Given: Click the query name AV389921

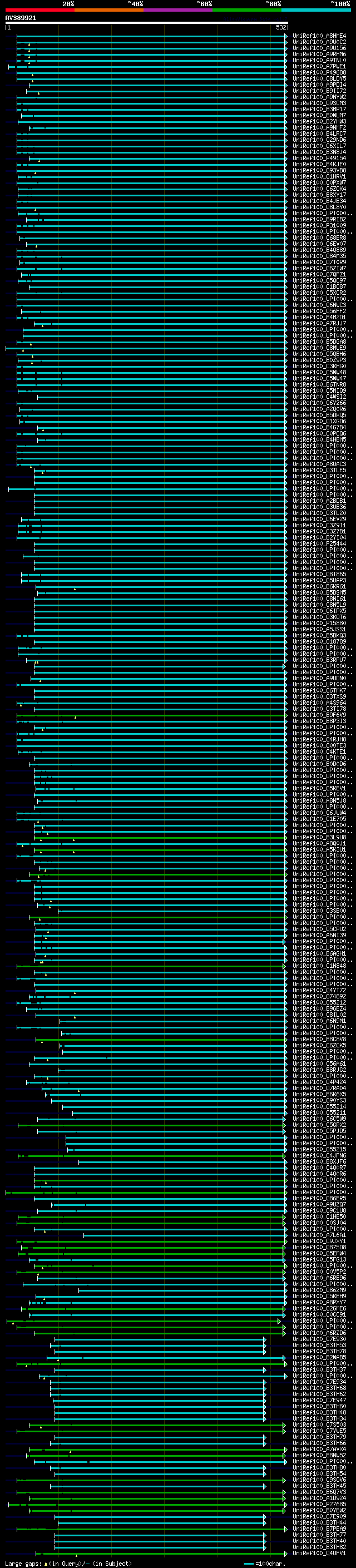Looking at the screenshot, I should (x=21, y=18).
